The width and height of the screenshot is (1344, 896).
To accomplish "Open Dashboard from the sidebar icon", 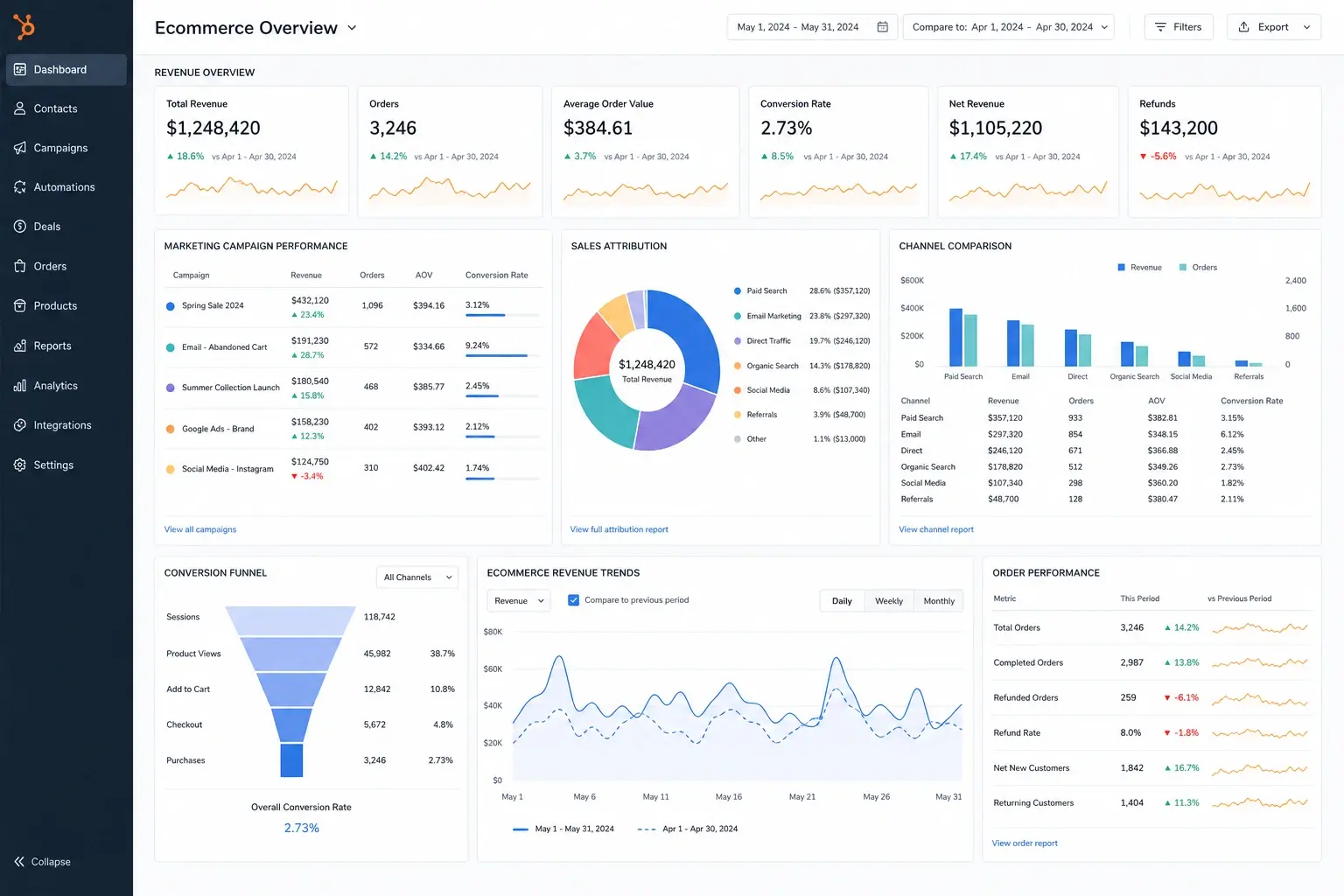I will pos(20,69).
